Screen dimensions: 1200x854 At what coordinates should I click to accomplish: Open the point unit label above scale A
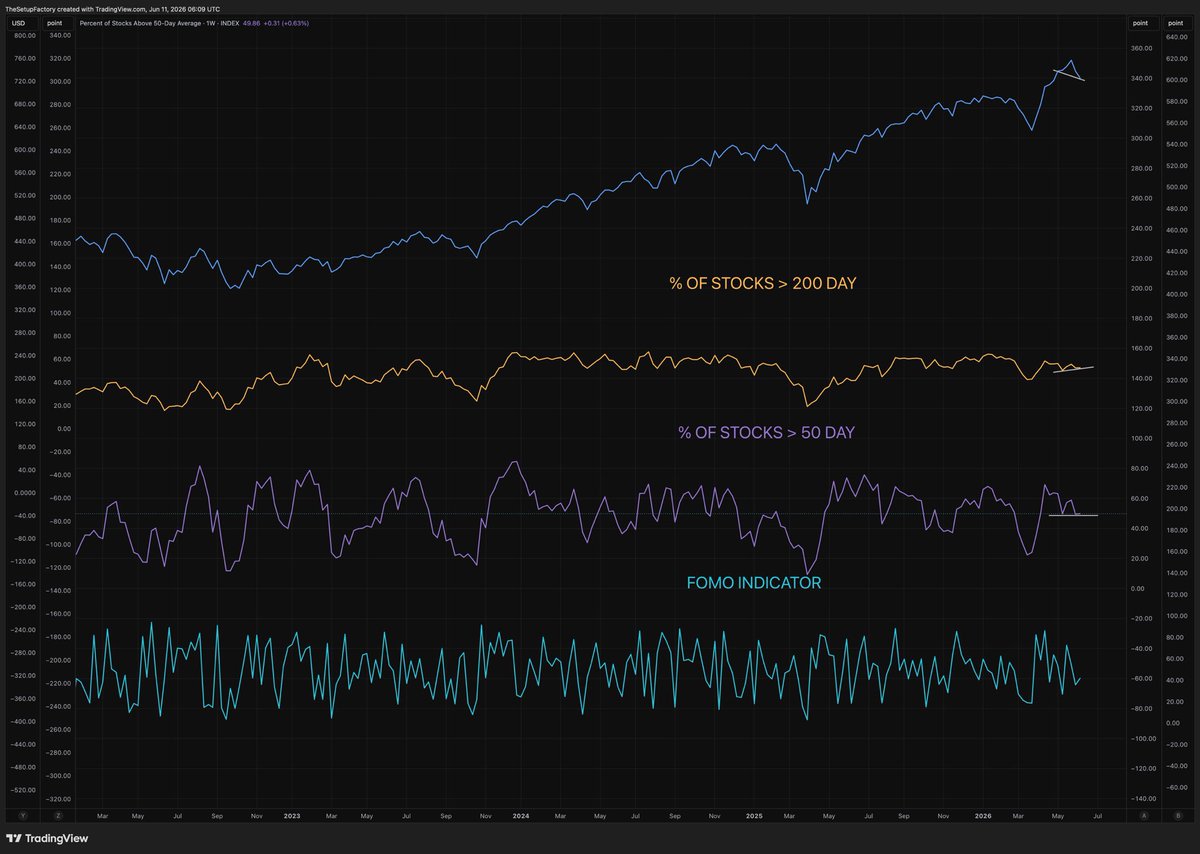coord(1142,21)
